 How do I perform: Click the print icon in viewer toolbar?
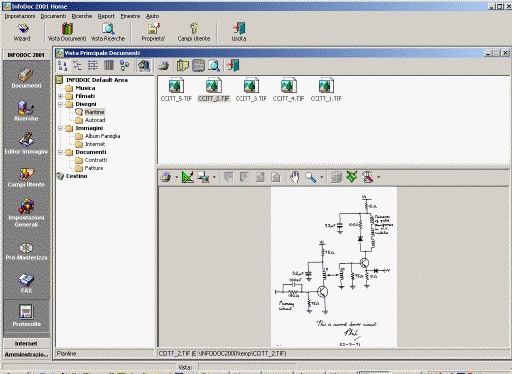click(x=166, y=177)
